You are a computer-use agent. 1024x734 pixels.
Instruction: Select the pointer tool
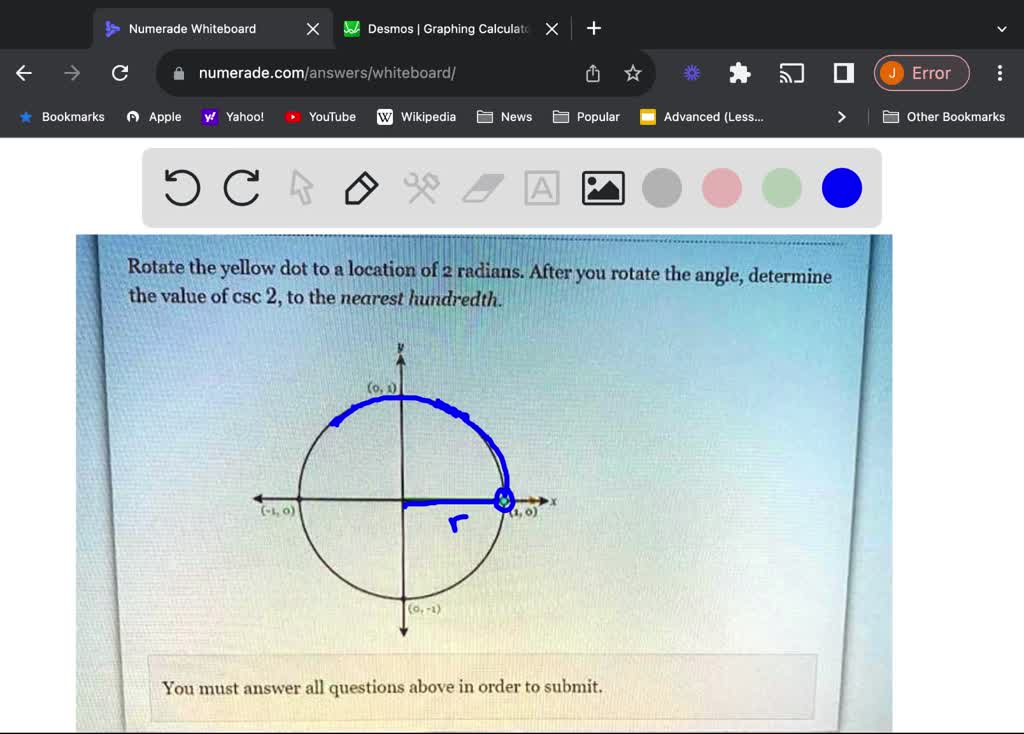(x=301, y=188)
